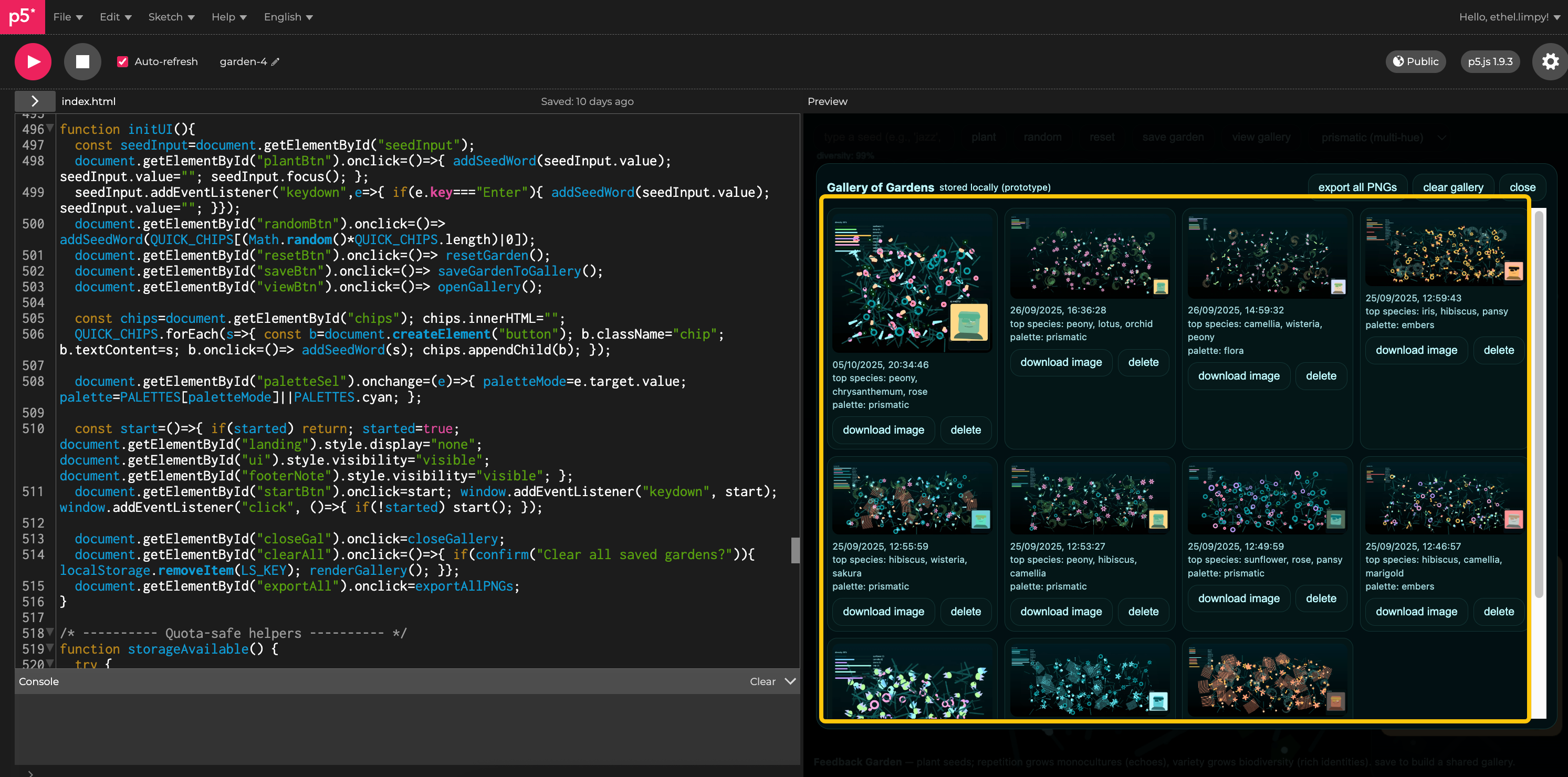The height and width of the screenshot is (777, 1568).
Task: Click the pencil icon to rename garden-4
Action: point(276,61)
